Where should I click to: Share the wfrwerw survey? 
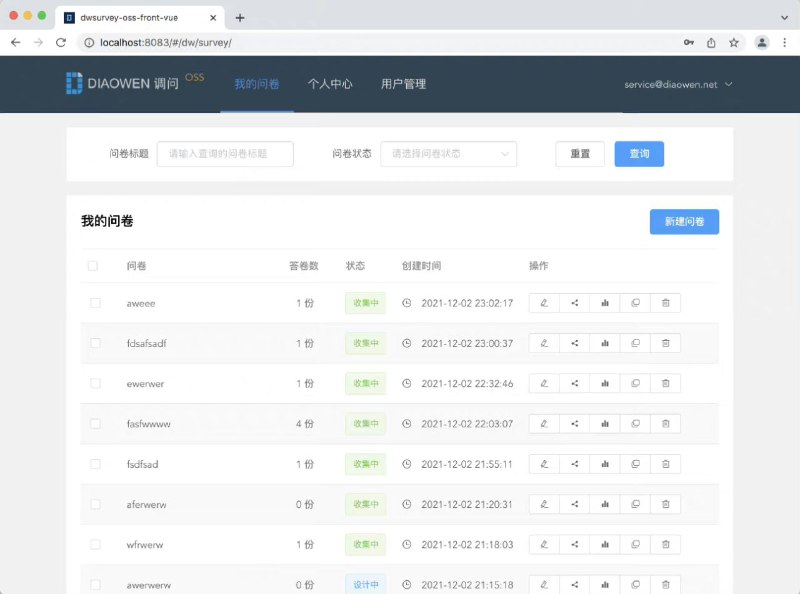click(x=574, y=544)
